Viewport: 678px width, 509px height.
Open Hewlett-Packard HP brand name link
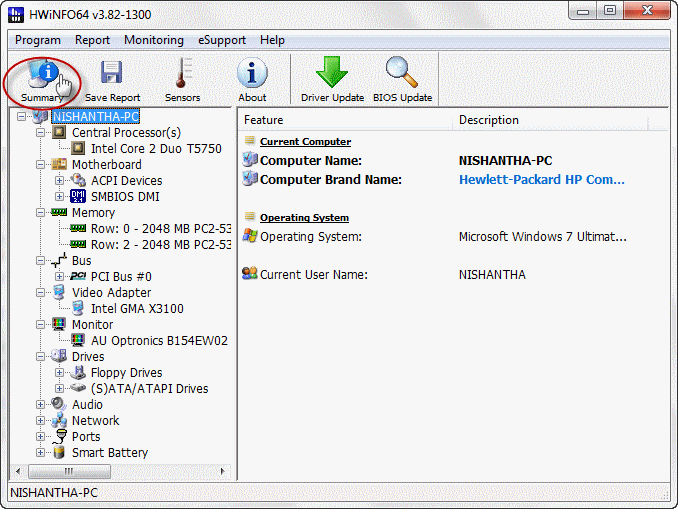coord(542,179)
